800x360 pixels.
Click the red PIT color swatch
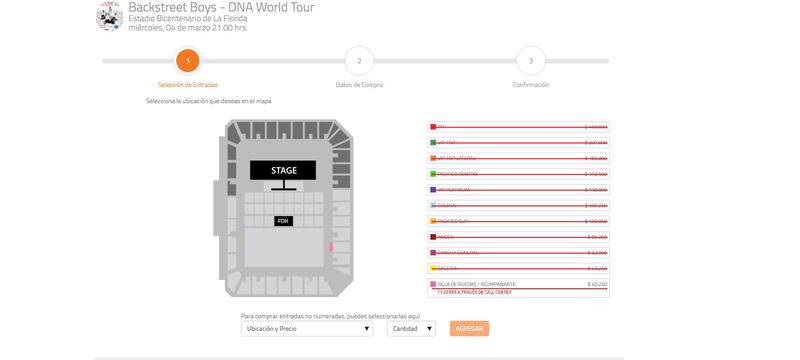point(433,127)
